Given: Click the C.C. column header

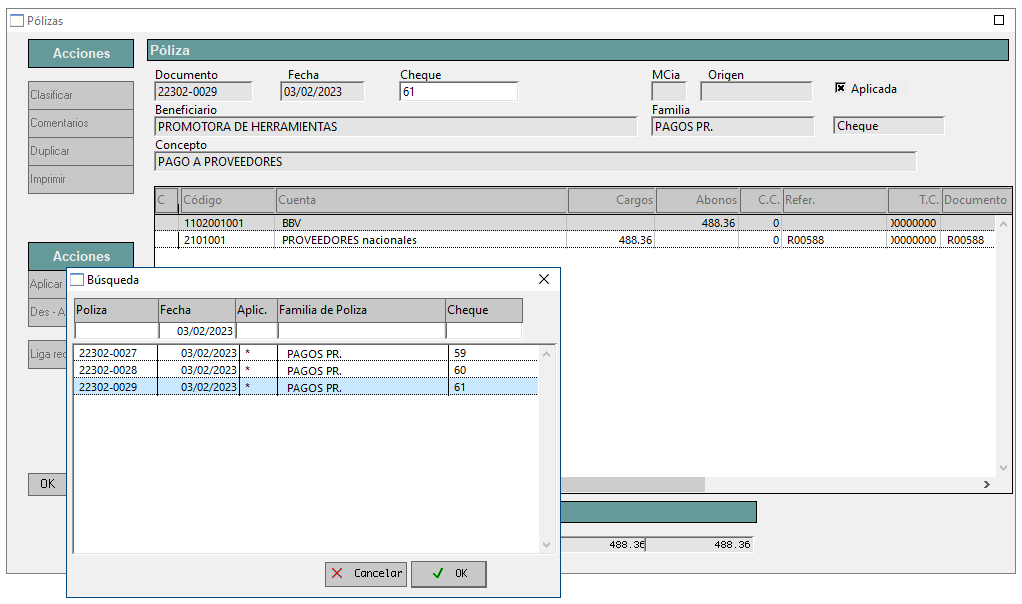Looking at the screenshot, I should [761, 200].
